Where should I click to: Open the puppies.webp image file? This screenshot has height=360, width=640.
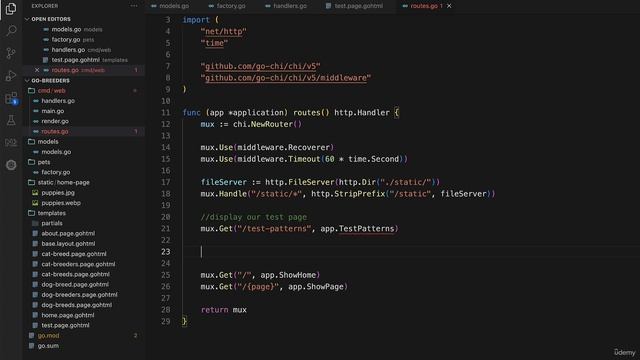(x=61, y=203)
